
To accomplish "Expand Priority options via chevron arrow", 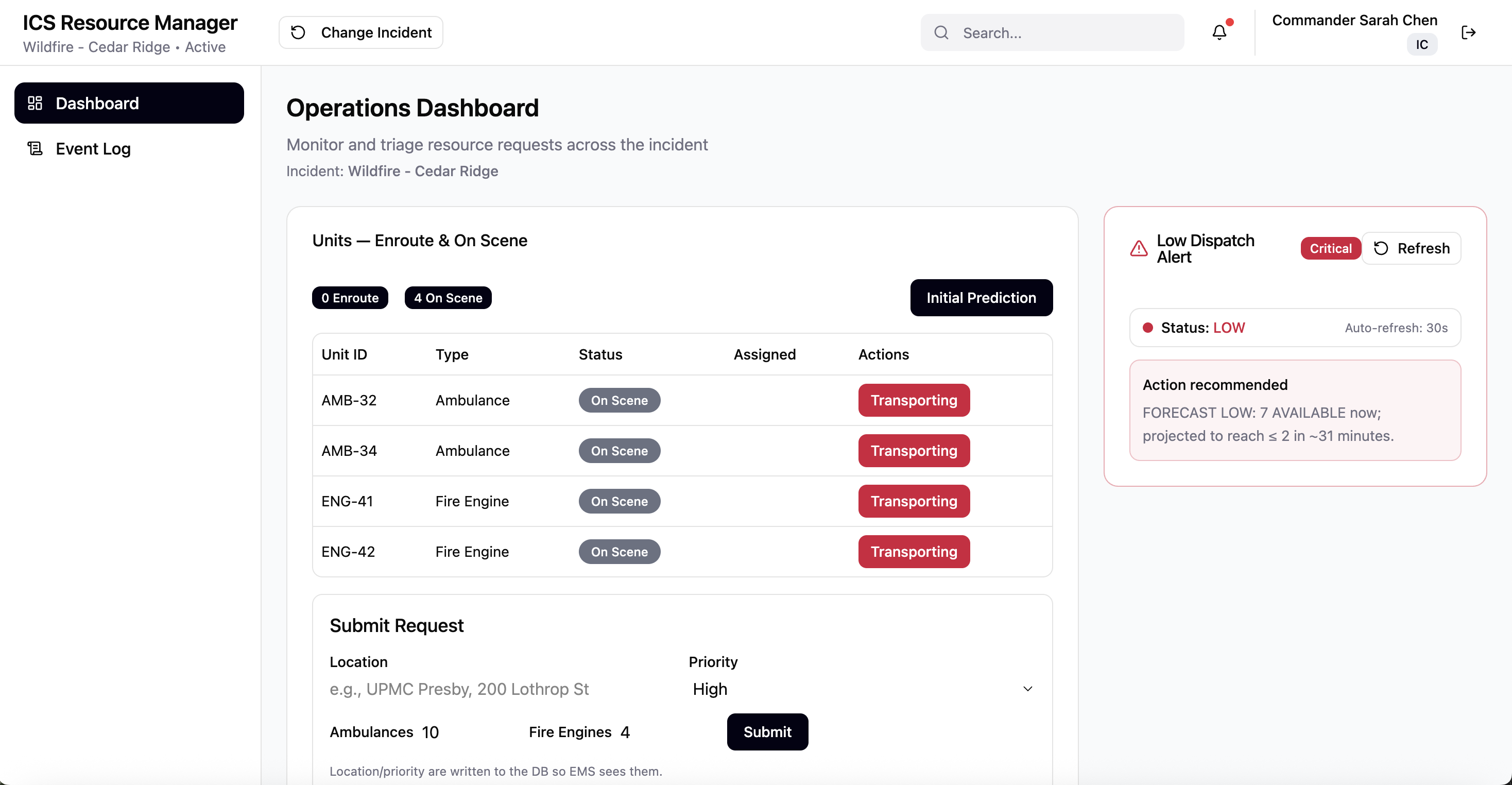I will point(1027,689).
